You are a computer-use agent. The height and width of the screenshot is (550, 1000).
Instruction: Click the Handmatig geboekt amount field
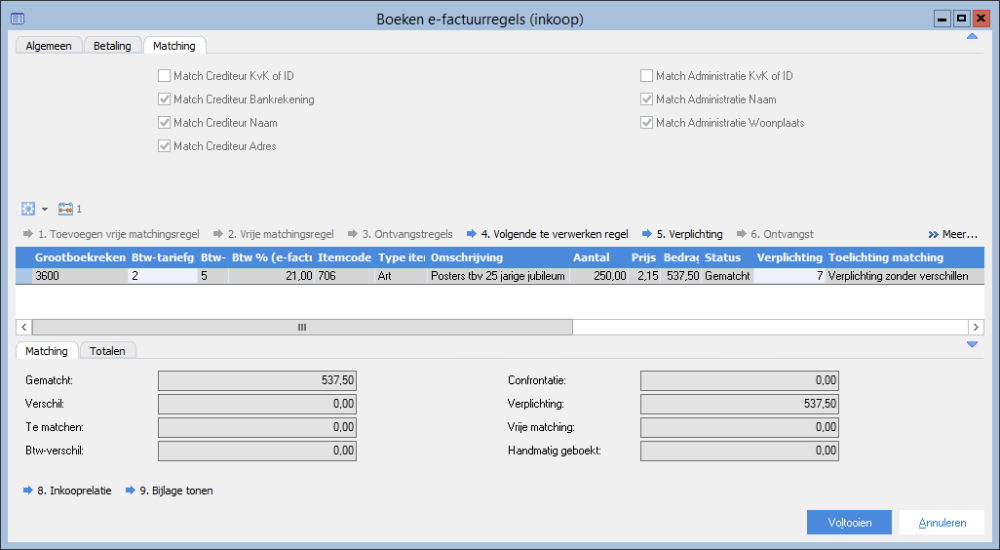coord(739,450)
